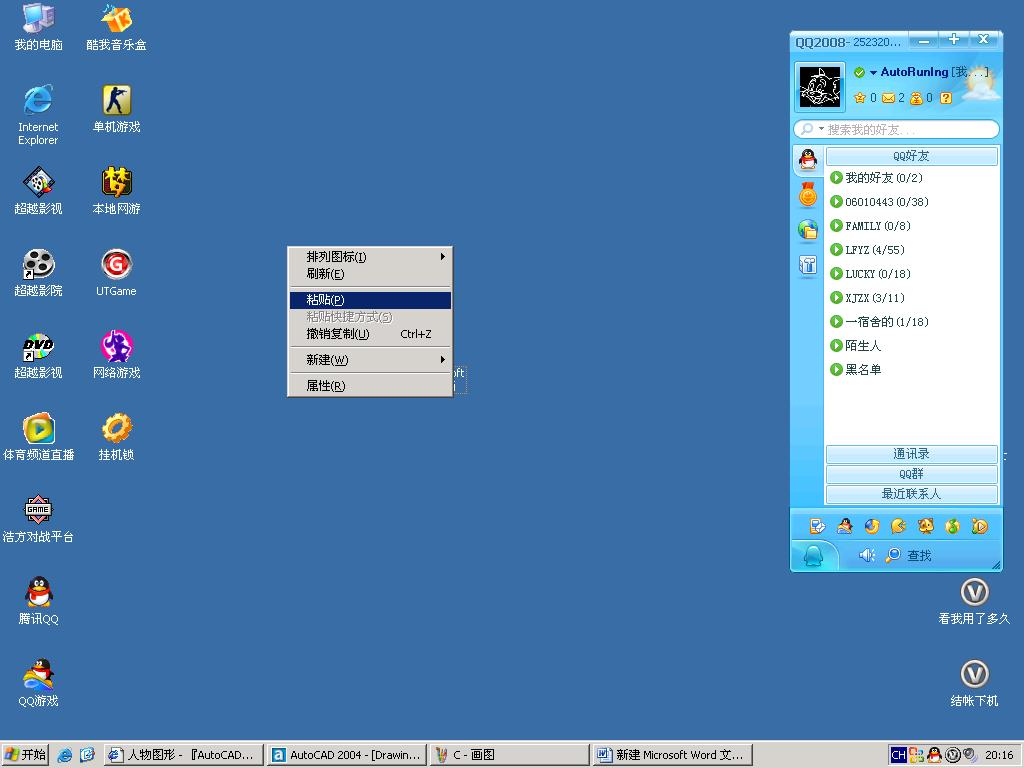
Task: Expand the 一宿舍的 (1/18) group
Action: pyautogui.click(x=879, y=321)
